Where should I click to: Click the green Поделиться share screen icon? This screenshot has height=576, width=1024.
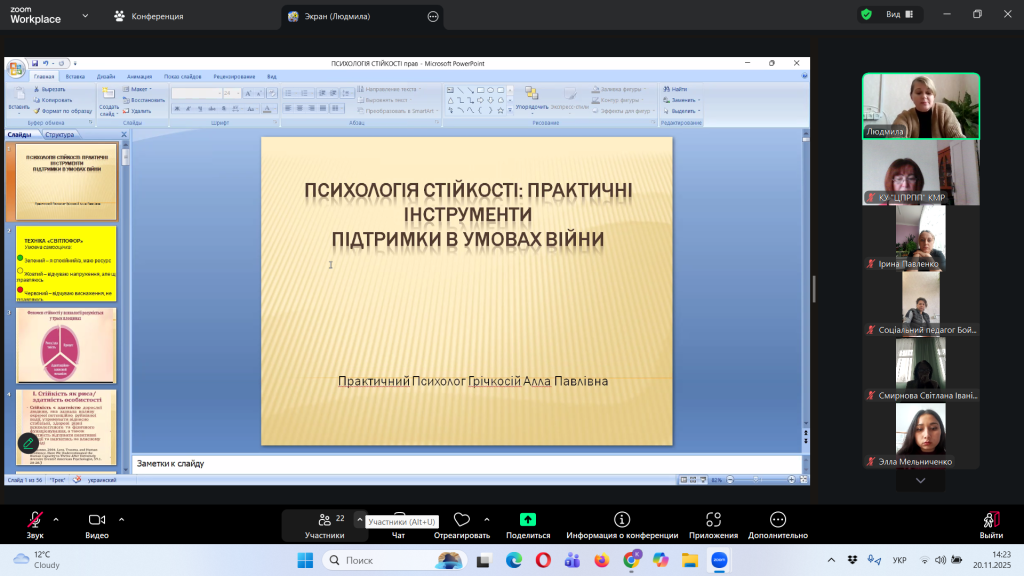pyautogui.click(x=527, y=519)
